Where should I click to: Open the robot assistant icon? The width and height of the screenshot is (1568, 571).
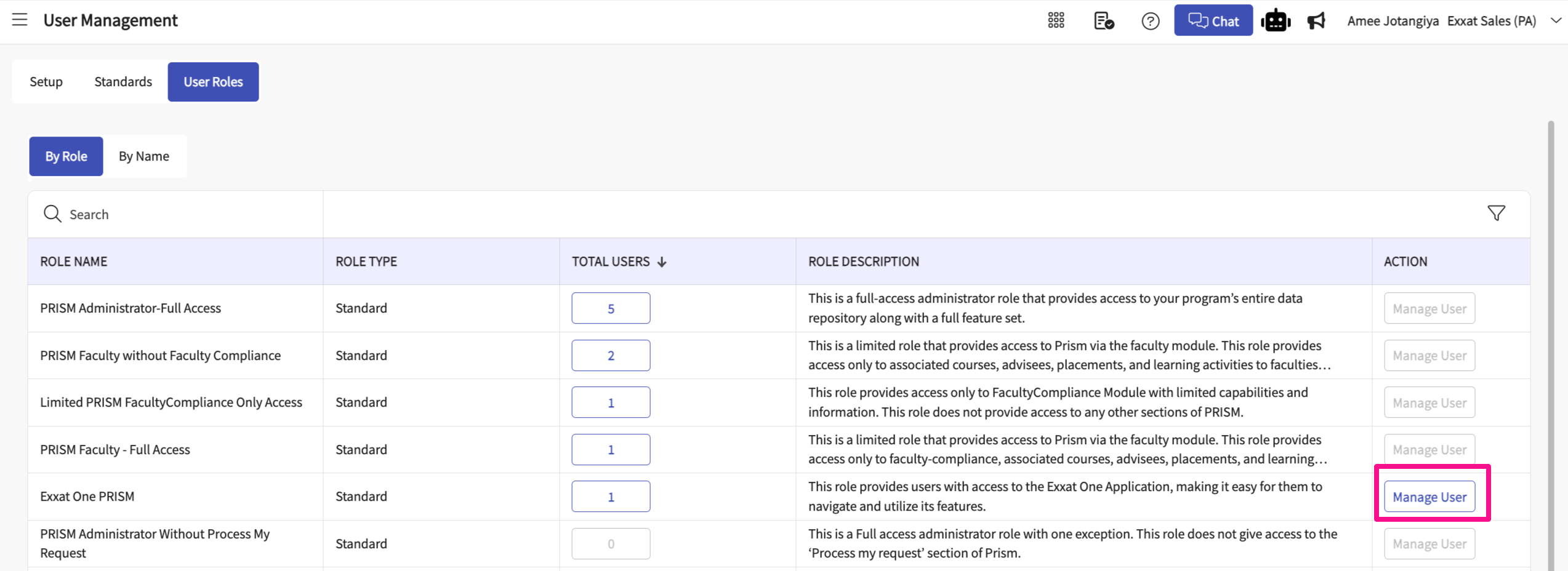point(1276,21)
